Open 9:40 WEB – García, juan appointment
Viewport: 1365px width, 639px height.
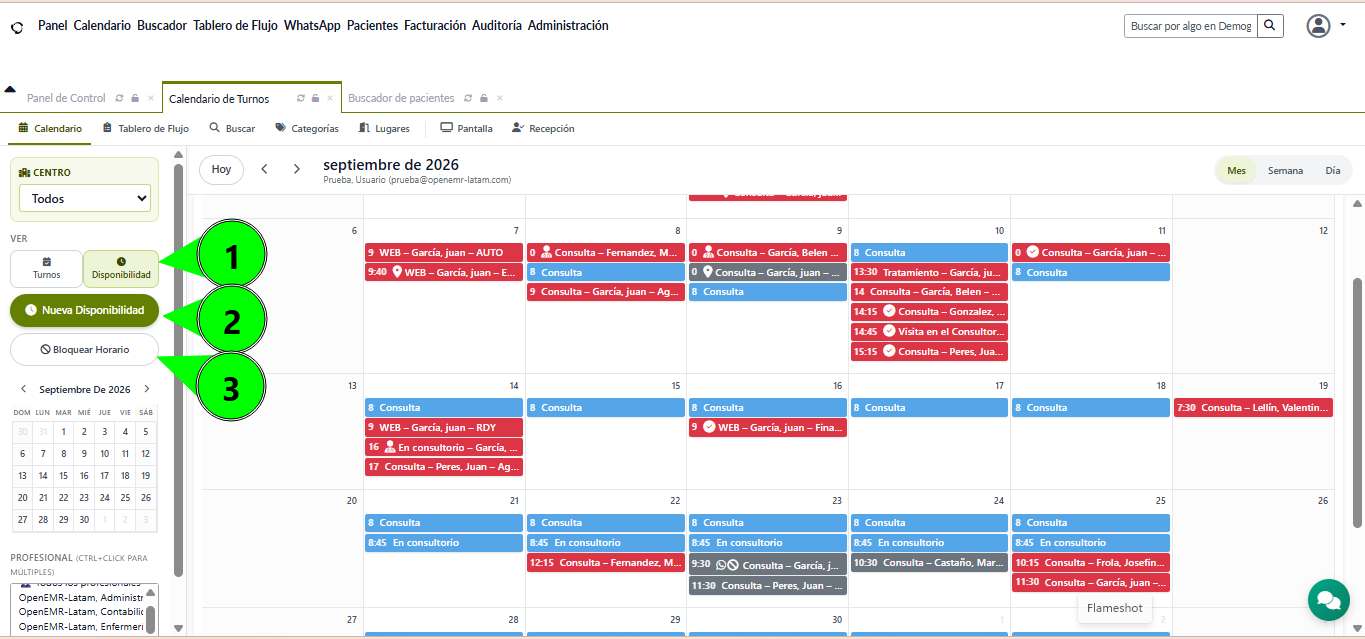point(444,272)
